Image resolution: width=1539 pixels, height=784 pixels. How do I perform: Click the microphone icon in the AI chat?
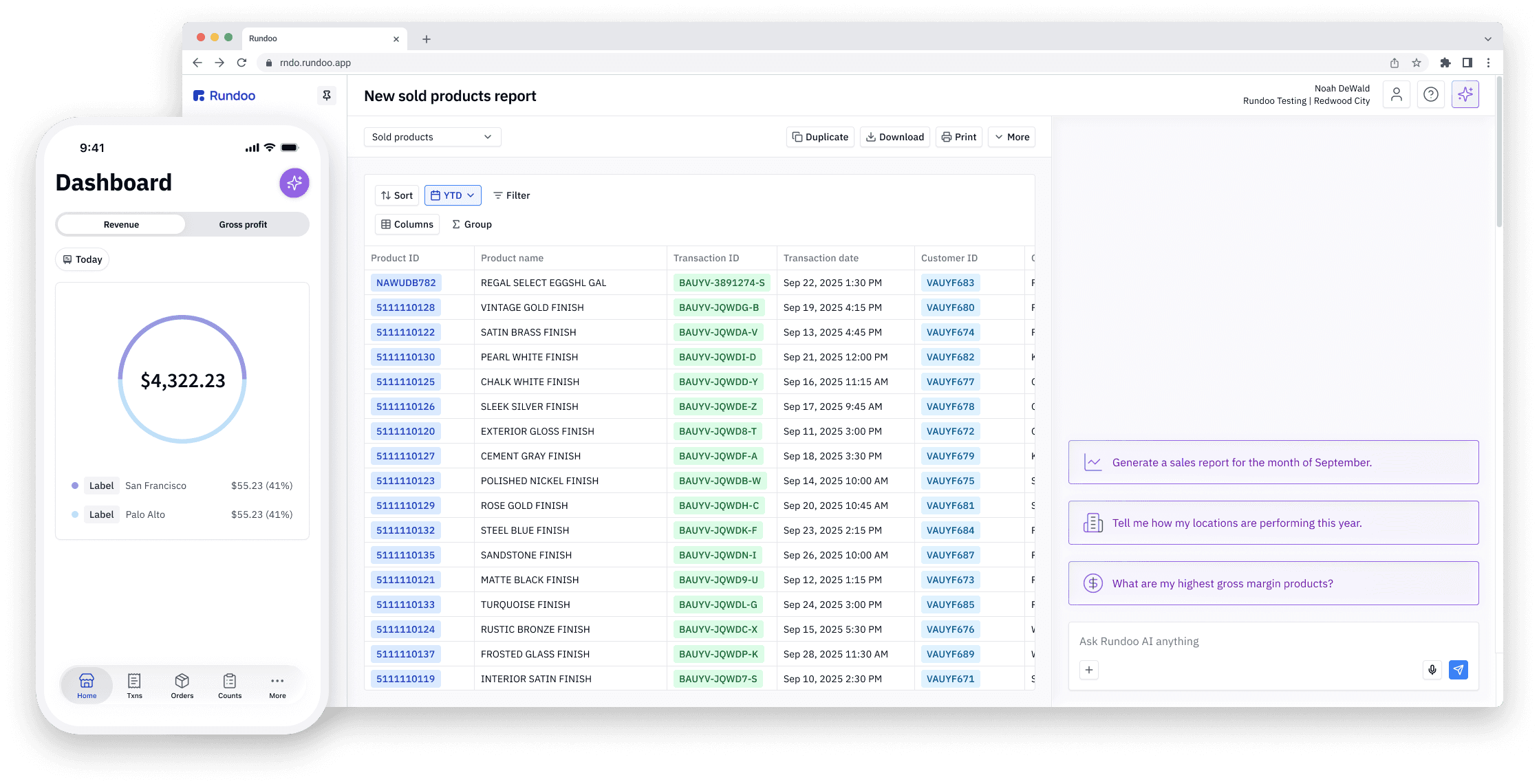[1432, 670]
